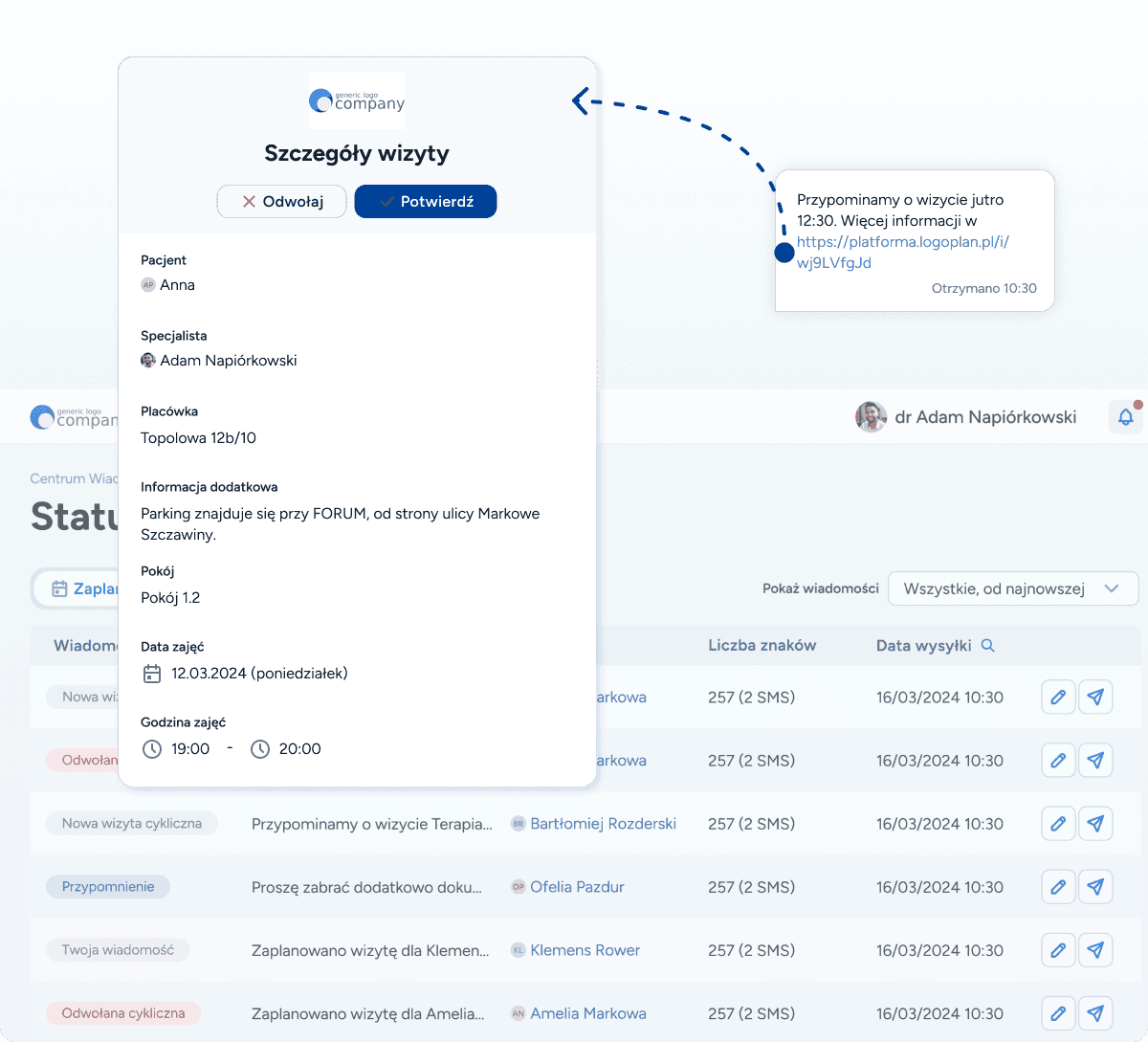Click Anna's patient avatar in visit details
This screenshot has width=1148, height=1042.
147,284
